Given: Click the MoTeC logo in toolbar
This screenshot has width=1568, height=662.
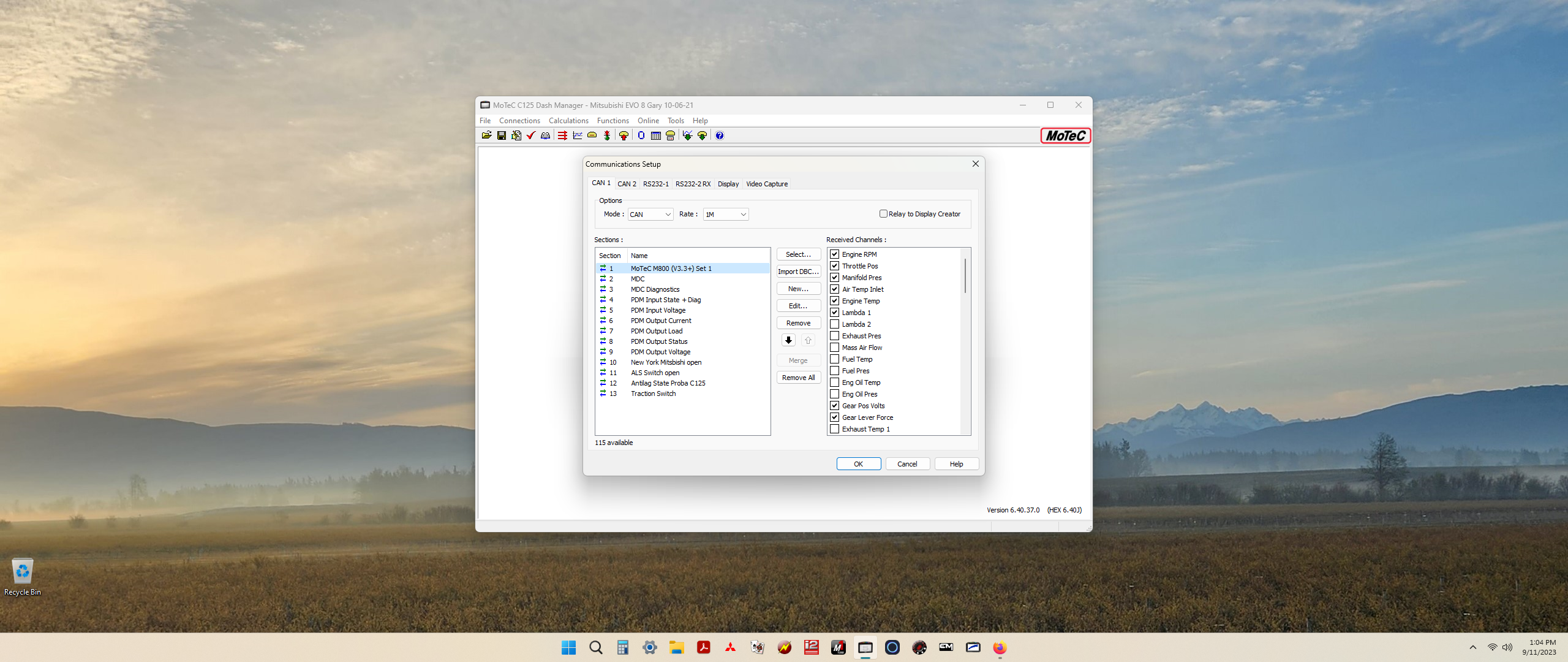Looking at the screenshot, I should pos(1065,135).
